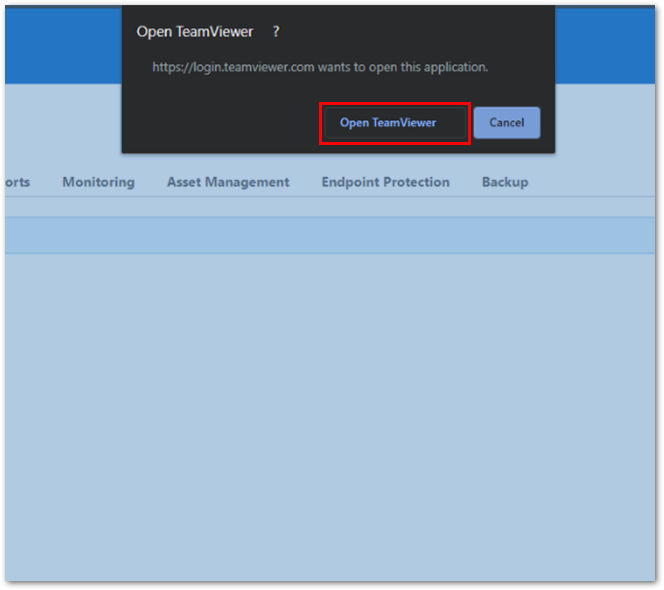Open the Asset Management tab

228,182
